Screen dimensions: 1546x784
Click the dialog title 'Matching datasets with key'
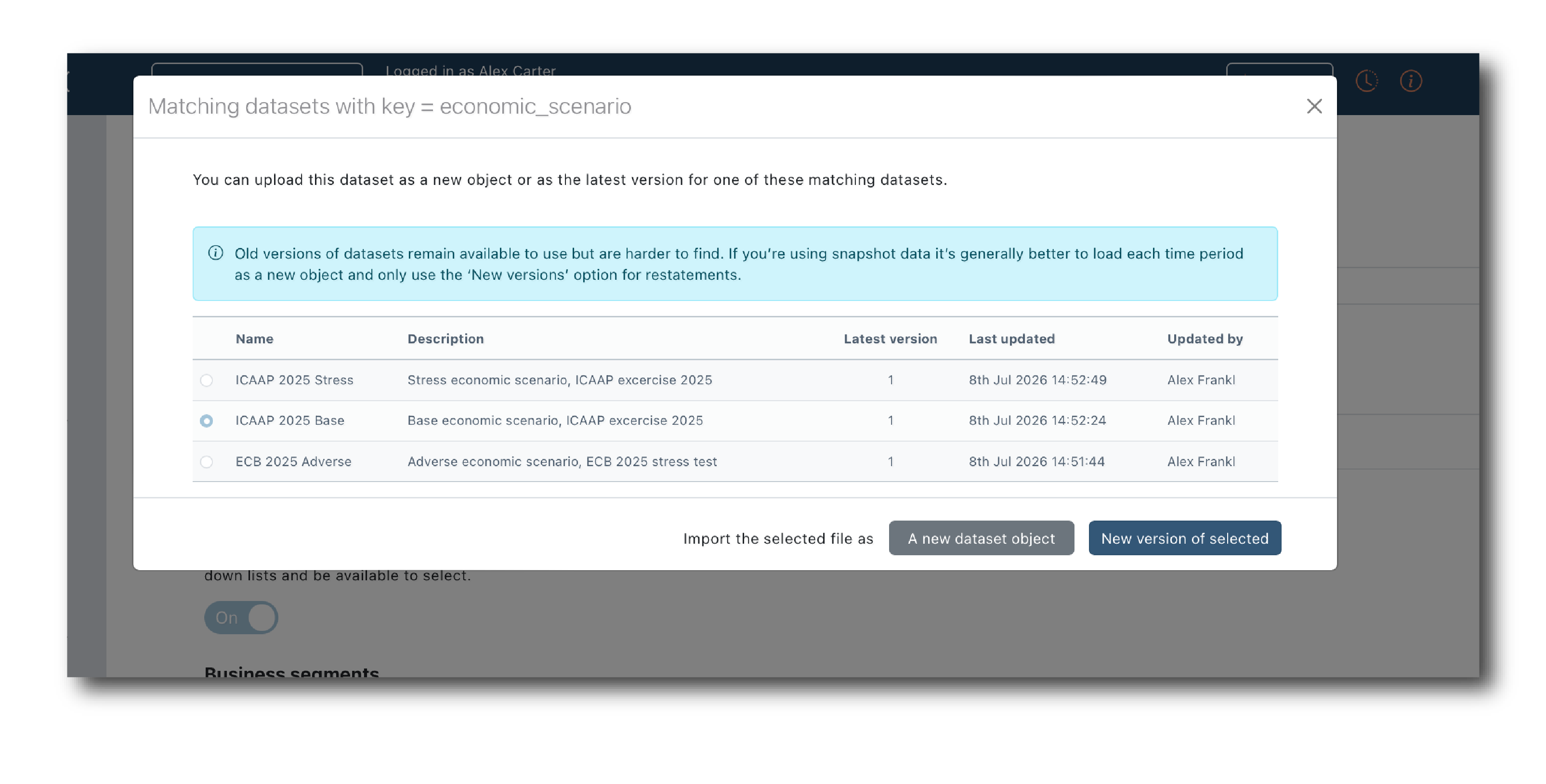pyautogui.click(x=390, y=106)
